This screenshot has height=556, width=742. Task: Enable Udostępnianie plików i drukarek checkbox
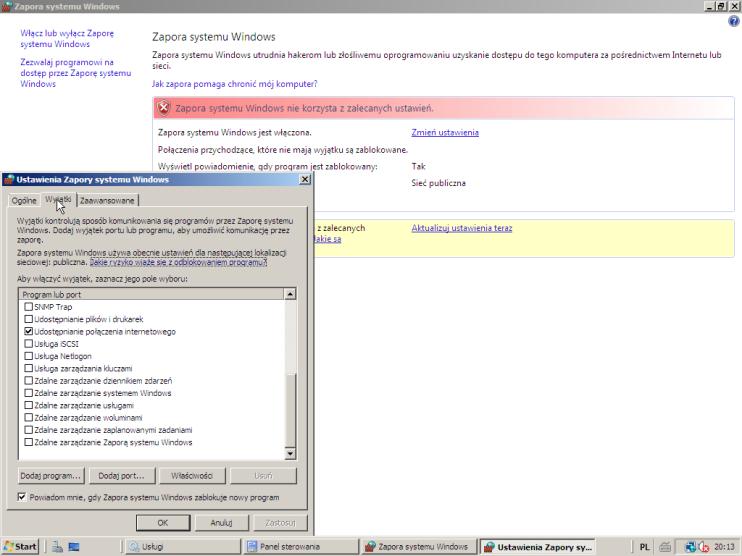coord(28,319)
